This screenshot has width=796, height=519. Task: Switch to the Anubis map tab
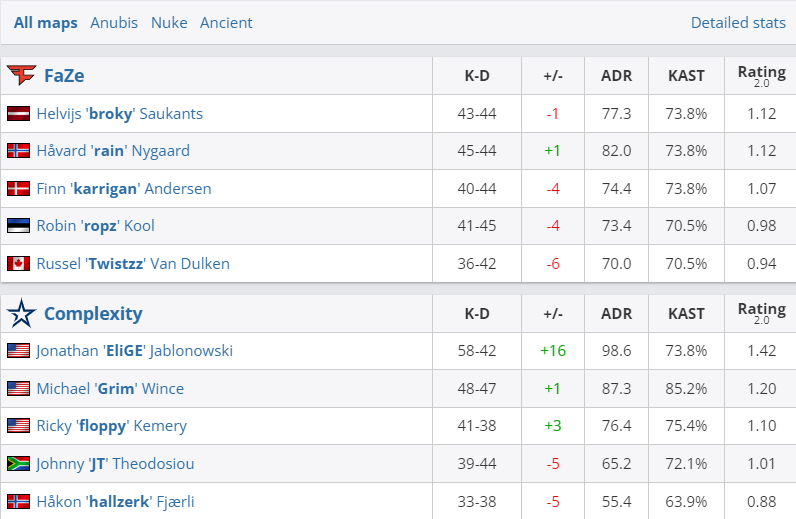[114, 22]
